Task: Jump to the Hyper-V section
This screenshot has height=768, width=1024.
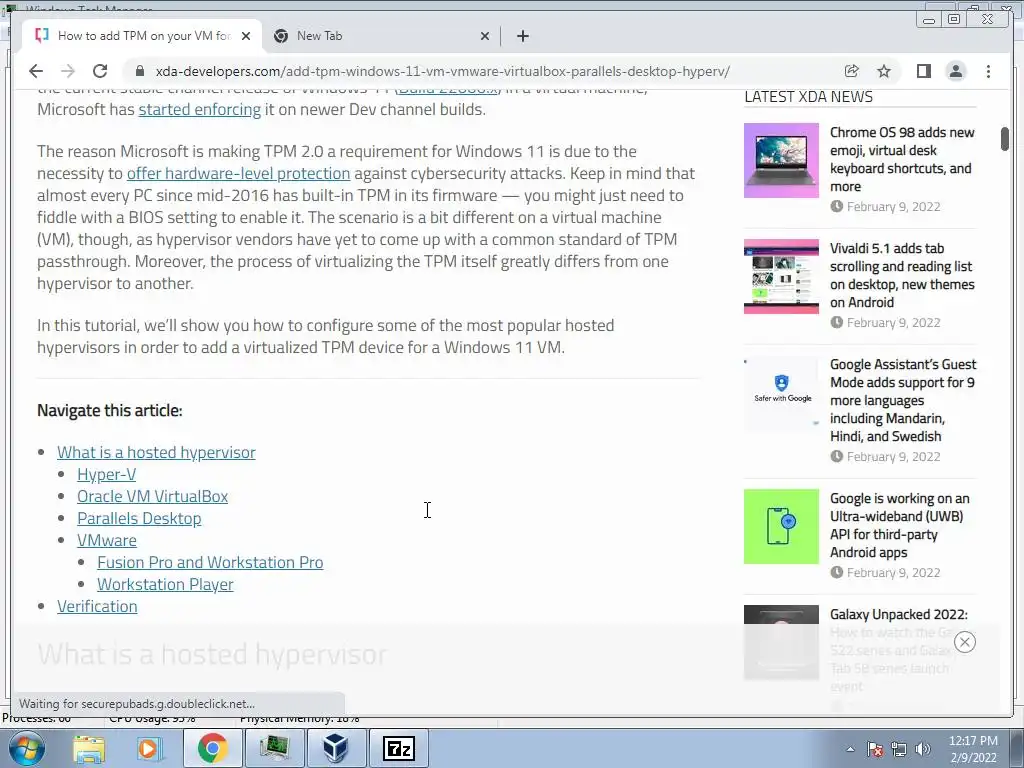Action: click(106, 474)
